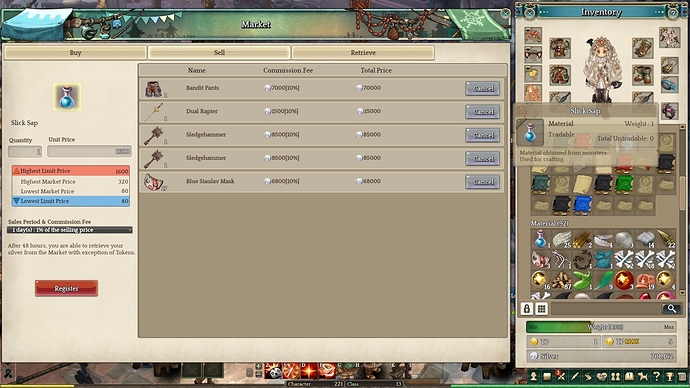The width and height of the screenshot is (690, 388).
Task: Open the help question mark menu icon
Action: [x=656, y=376]
